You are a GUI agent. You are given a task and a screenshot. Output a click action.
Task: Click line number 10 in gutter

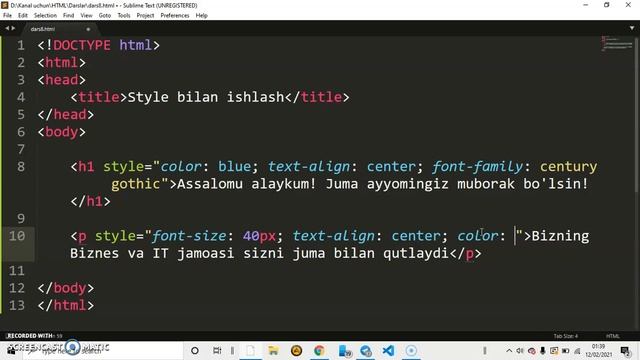[x=17, y=236]
